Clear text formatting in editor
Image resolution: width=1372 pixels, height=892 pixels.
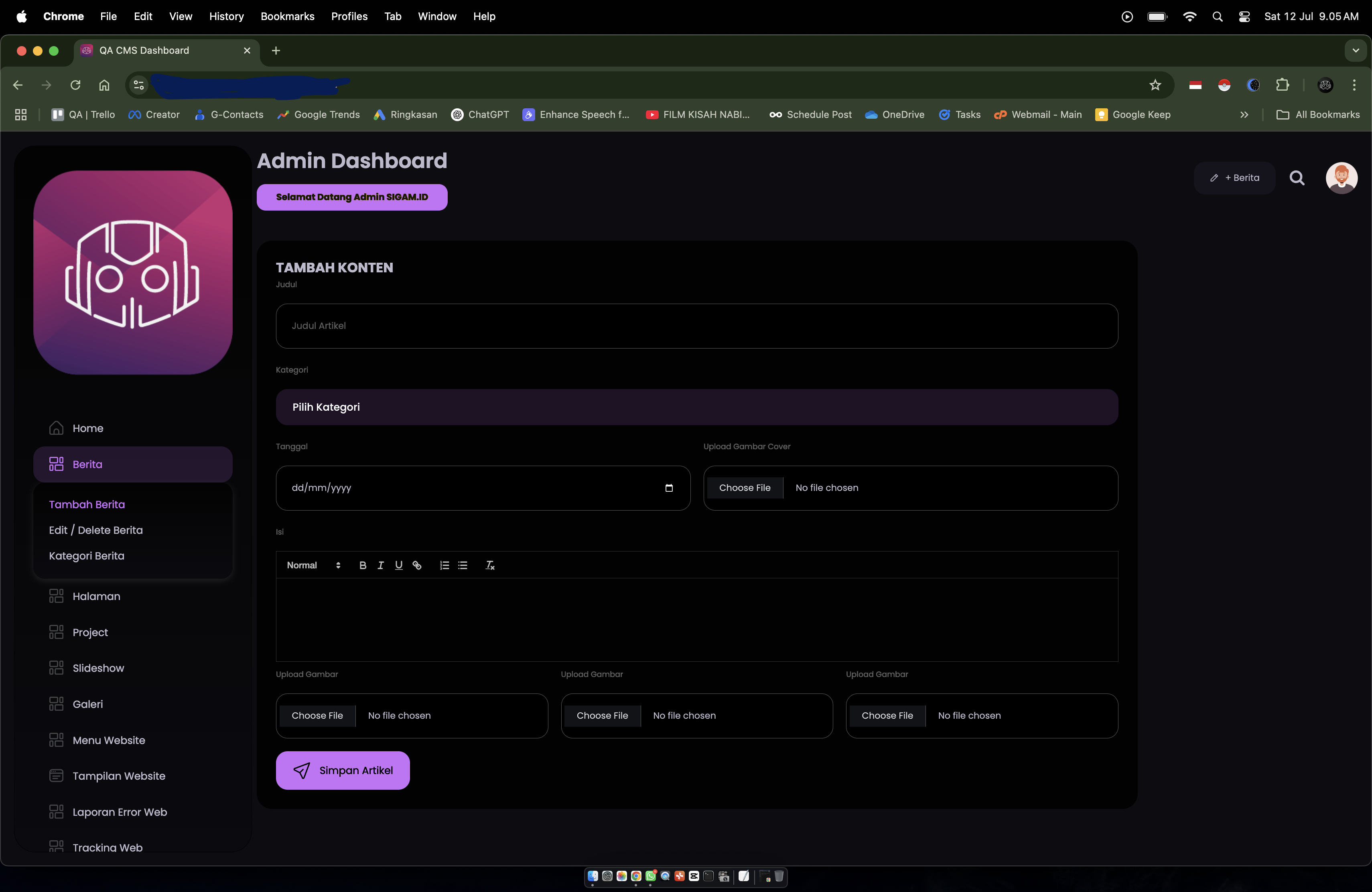click(490, 565)
